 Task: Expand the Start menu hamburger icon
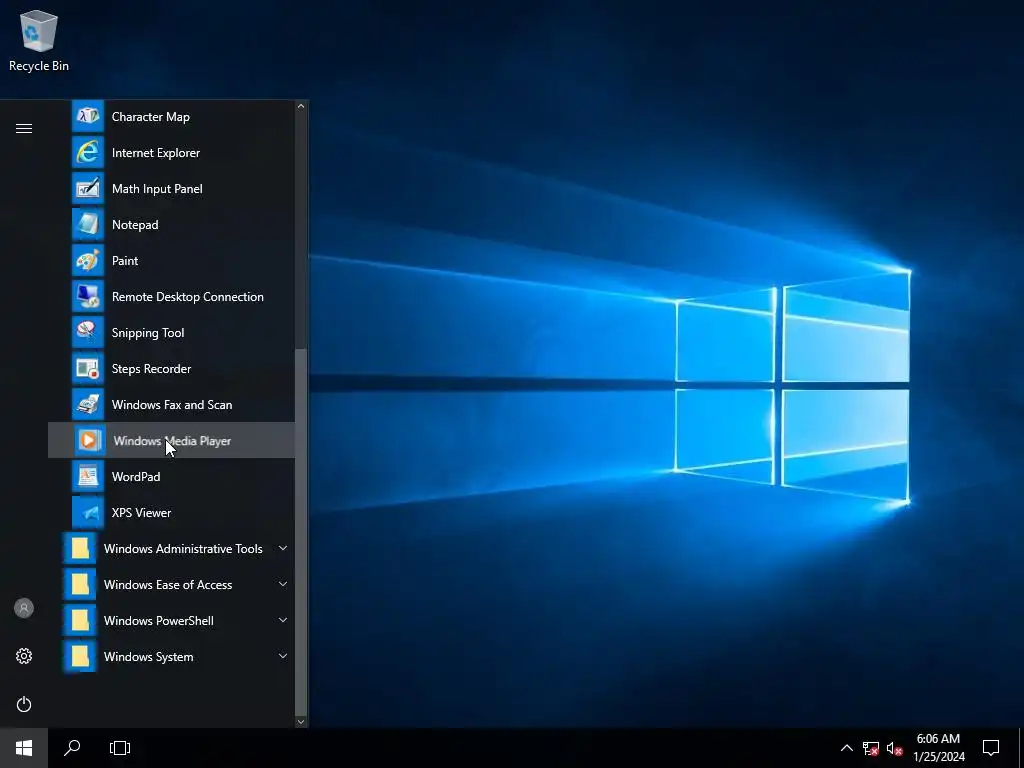coord(24,129)
